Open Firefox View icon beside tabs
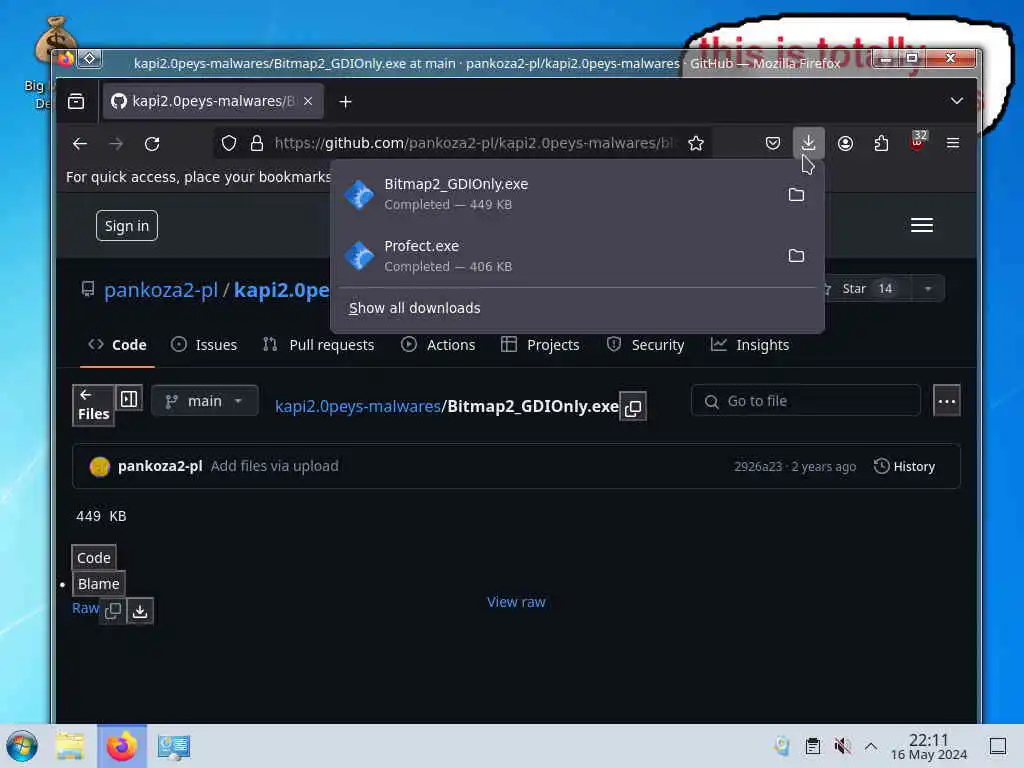The image size is (1024, 768). [x=76, y=101]
